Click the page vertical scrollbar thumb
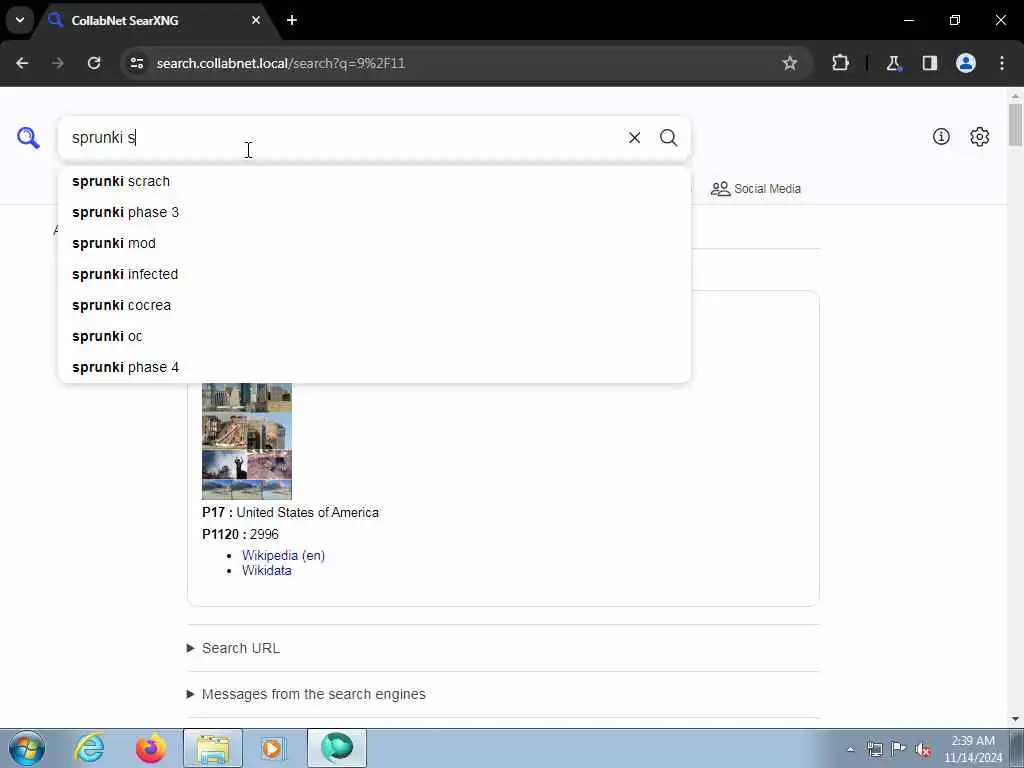Image resolution: width=1024 pixels, height=768 pixels. click(1015, 124)
